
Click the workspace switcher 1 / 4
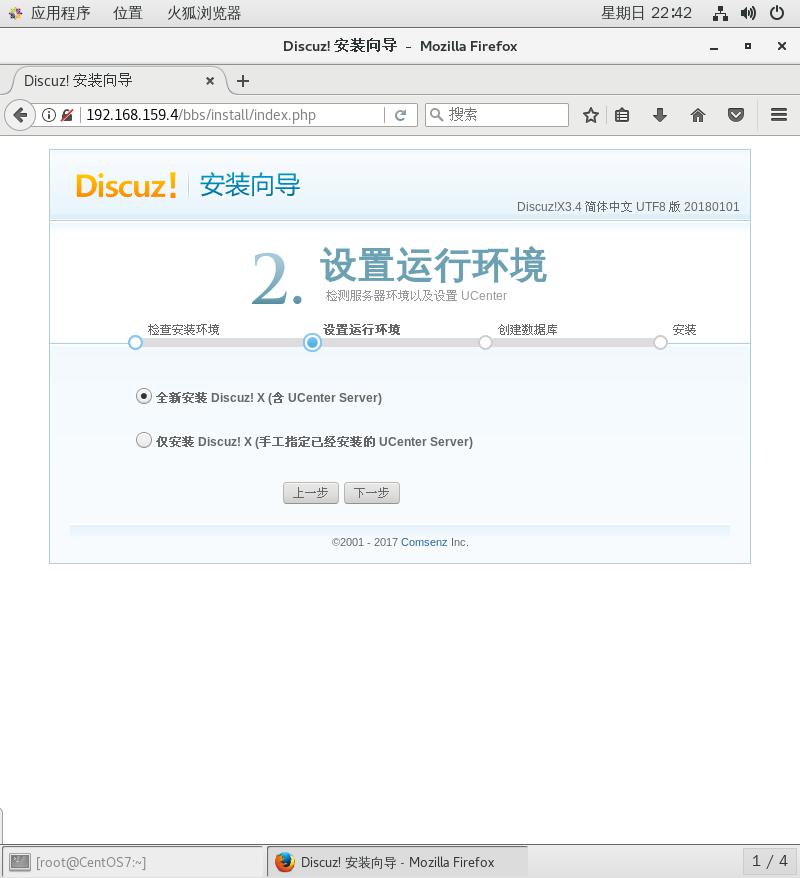pyautogui.click(x=769, y=861)
